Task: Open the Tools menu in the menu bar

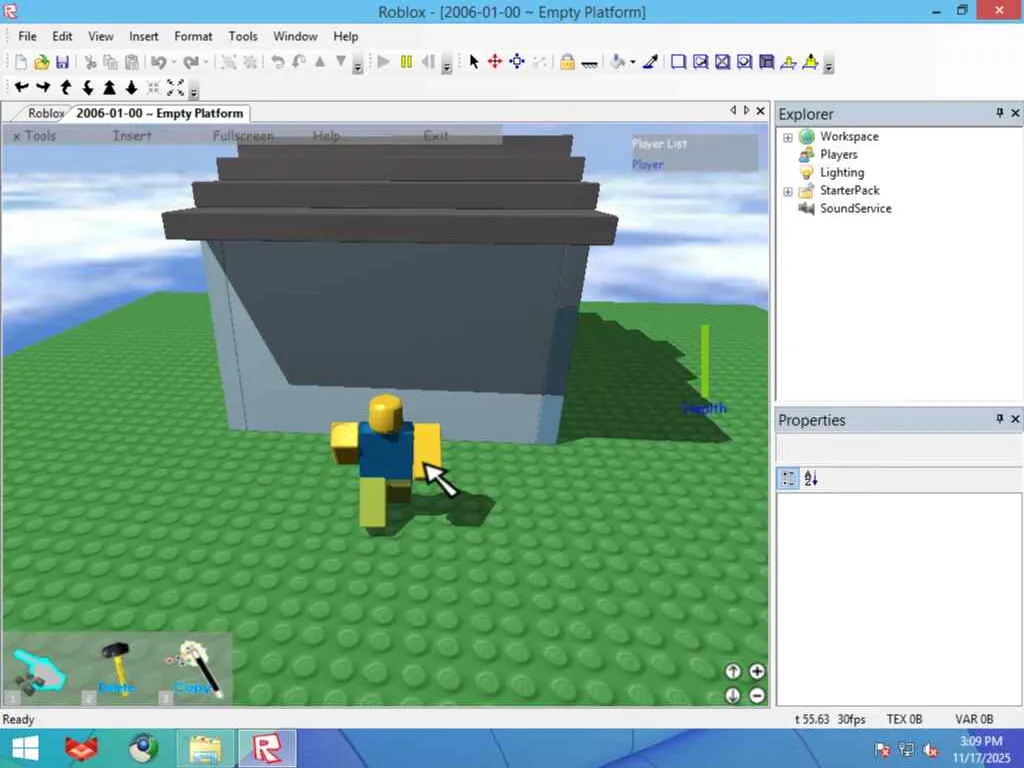Action: click(243, 37)
